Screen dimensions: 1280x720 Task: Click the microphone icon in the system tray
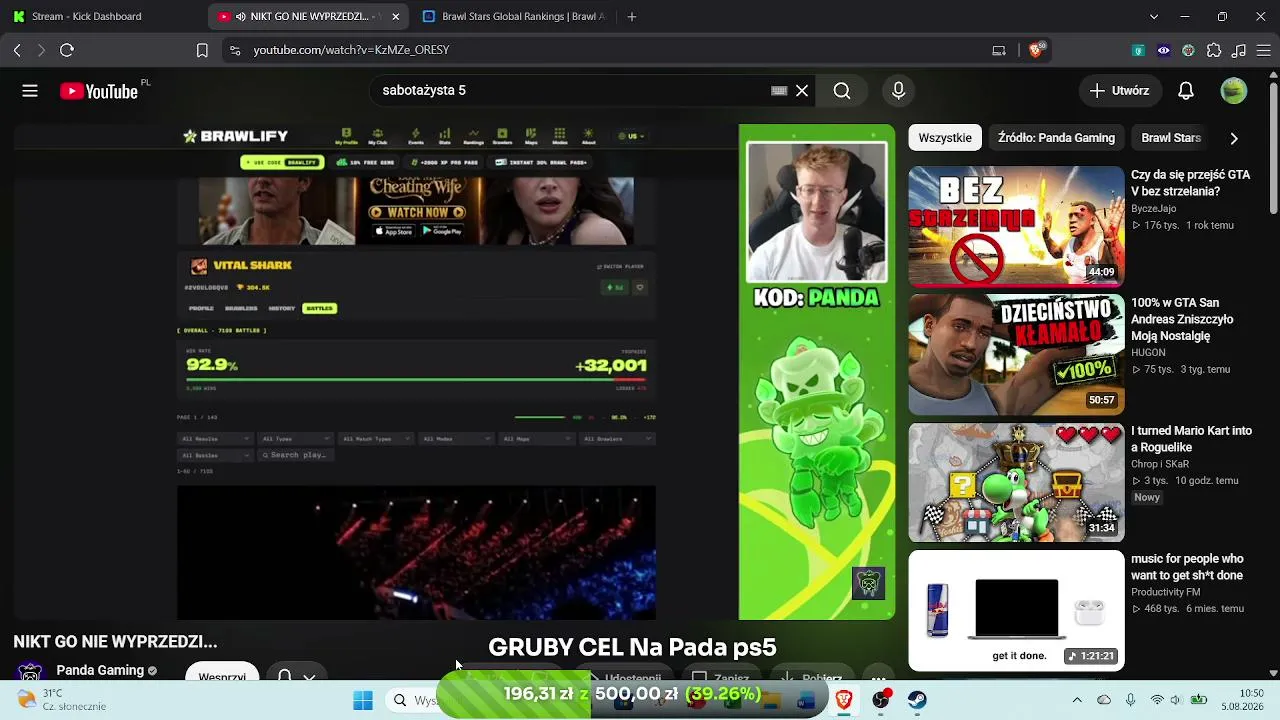(x=1130, y=700)
